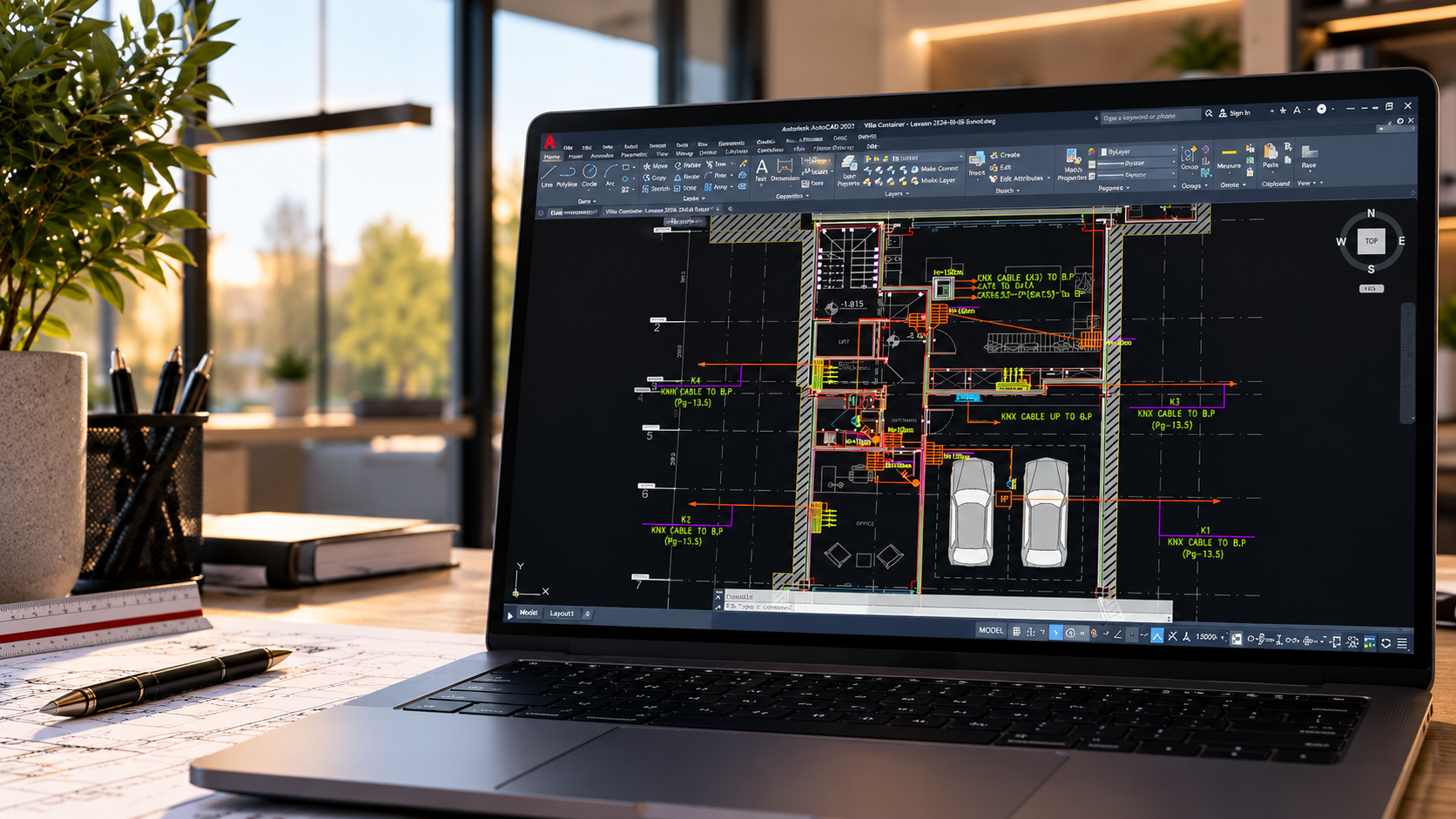The image size is (1456, 819).
Task: Click the Sign In link
Action: [x=1235, y=113]
